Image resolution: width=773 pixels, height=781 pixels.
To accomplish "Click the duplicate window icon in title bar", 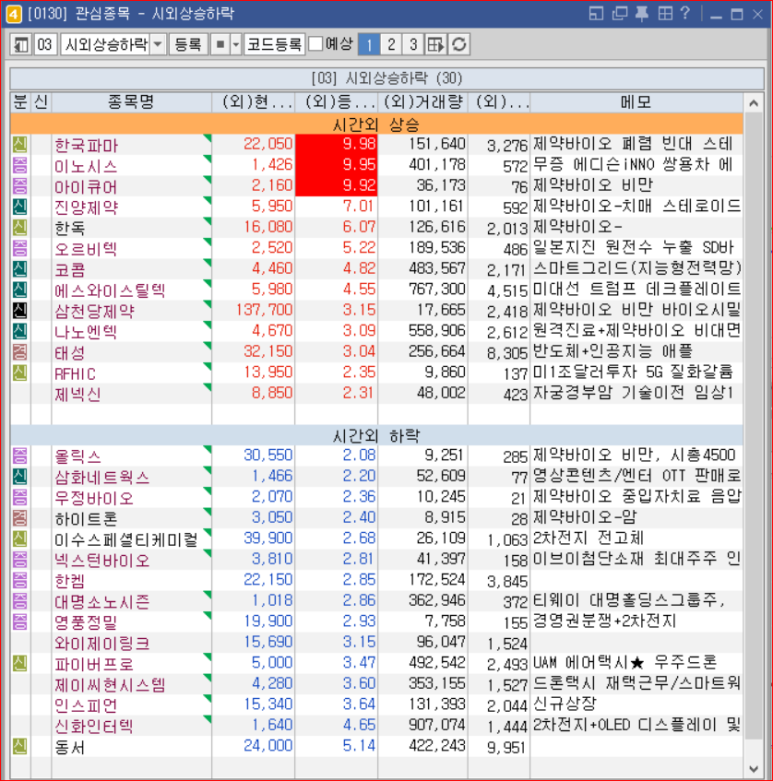I will (620, 13).
